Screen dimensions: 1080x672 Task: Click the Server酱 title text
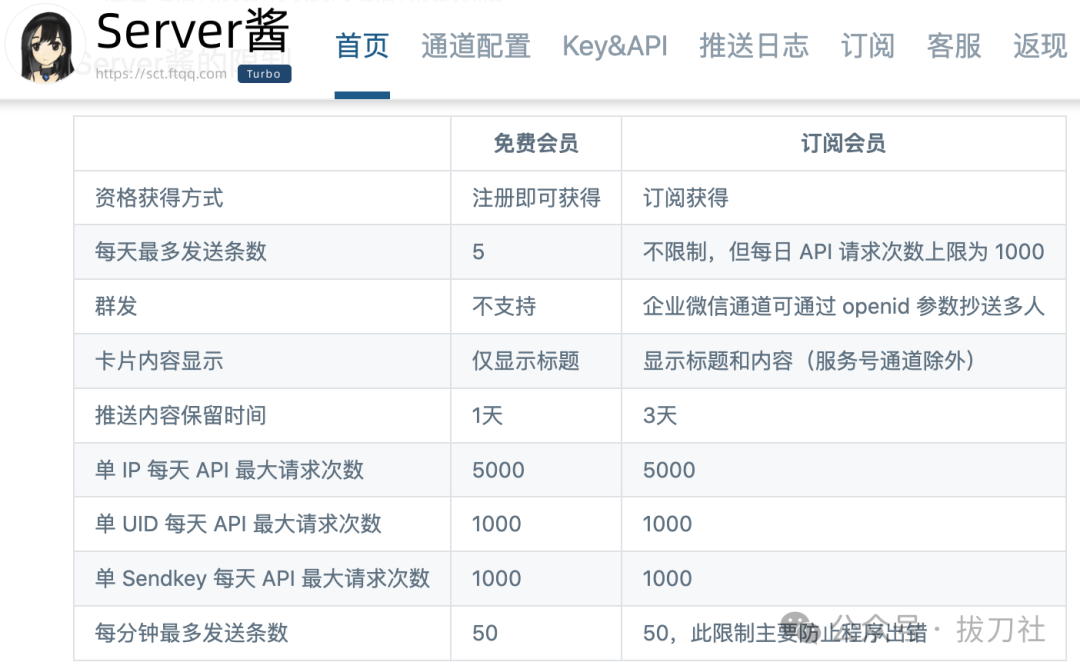[192, 31]
